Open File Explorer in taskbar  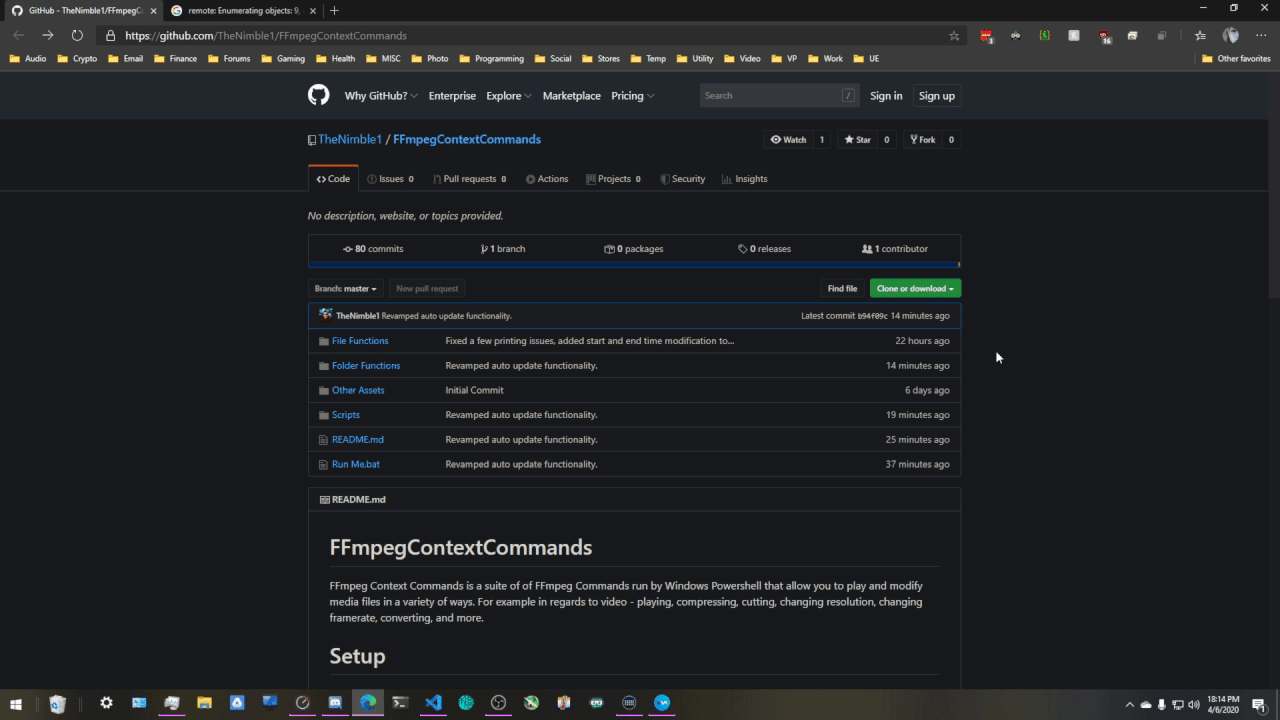point(204,703)
